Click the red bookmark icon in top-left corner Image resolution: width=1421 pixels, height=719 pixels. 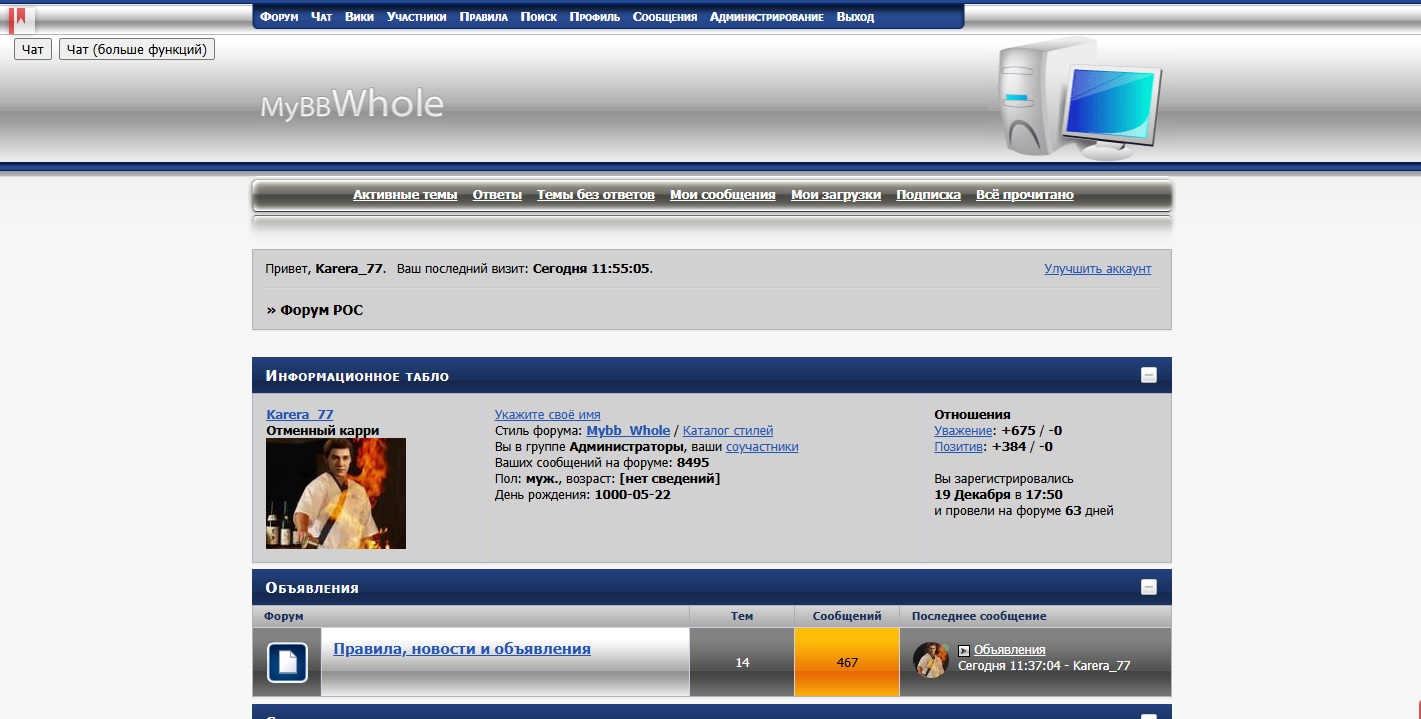17,18
